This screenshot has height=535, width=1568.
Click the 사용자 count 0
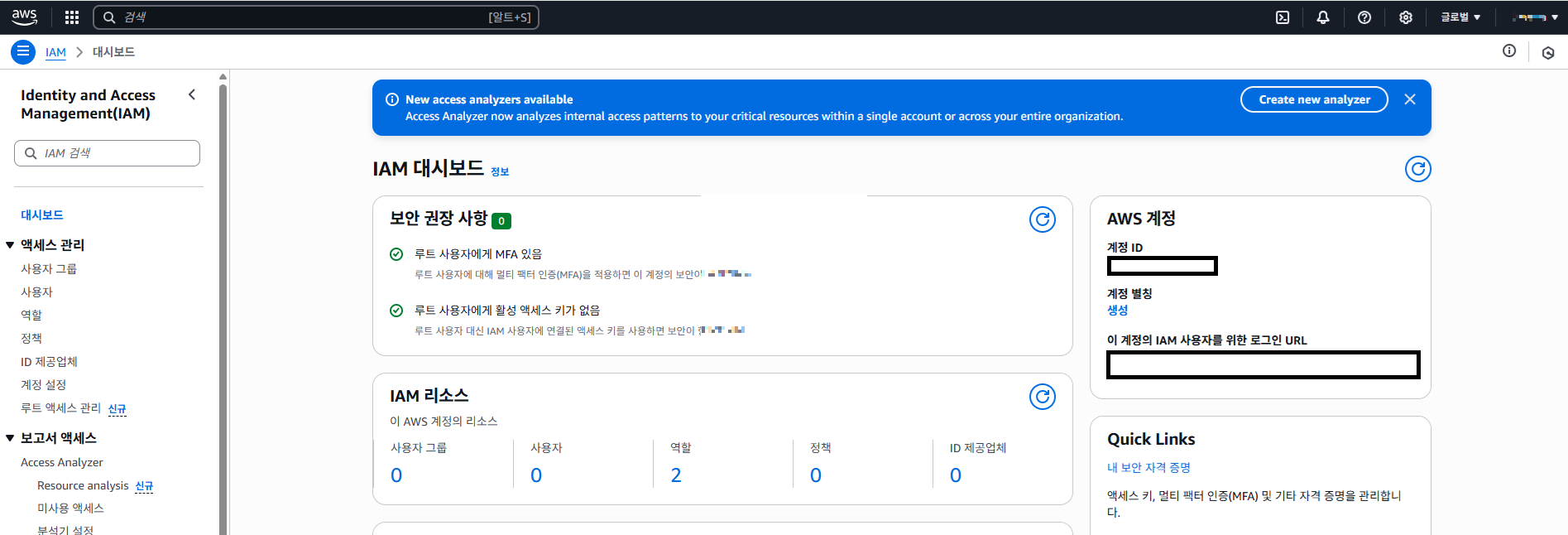pyautogui.click(x=536, y=475)
